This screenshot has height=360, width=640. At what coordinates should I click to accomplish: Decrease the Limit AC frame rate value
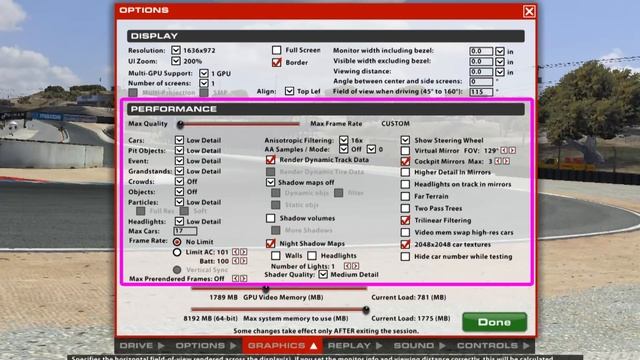click(x=236, y=252)
